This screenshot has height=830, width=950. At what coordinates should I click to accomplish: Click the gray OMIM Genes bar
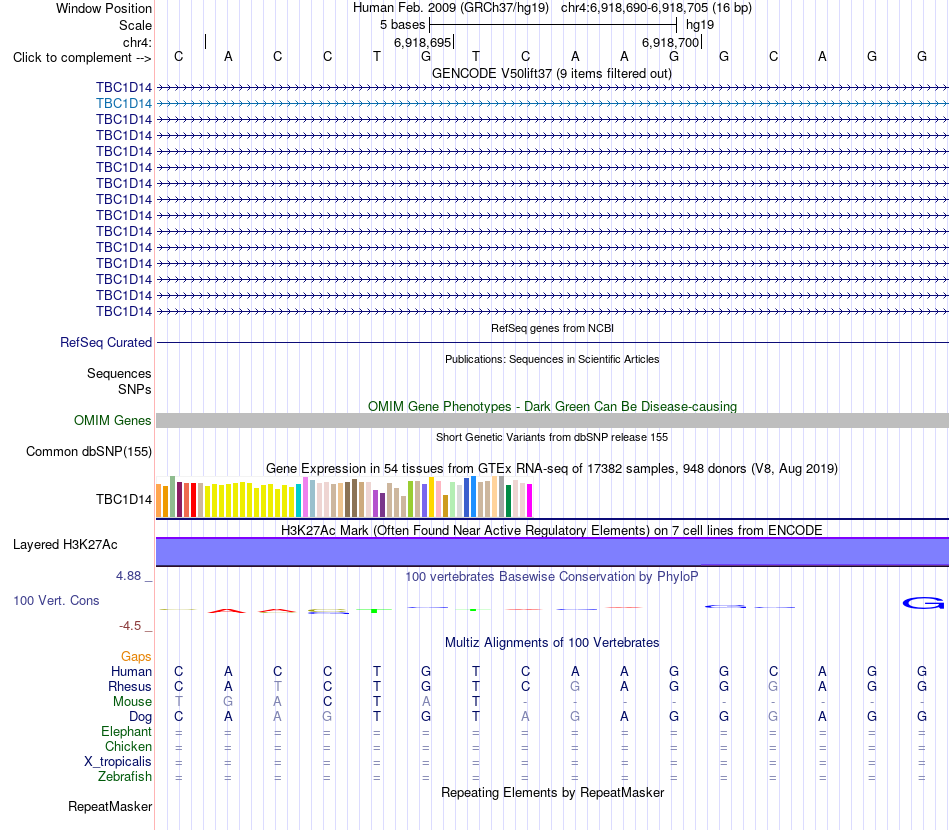(x=552, y=420)
